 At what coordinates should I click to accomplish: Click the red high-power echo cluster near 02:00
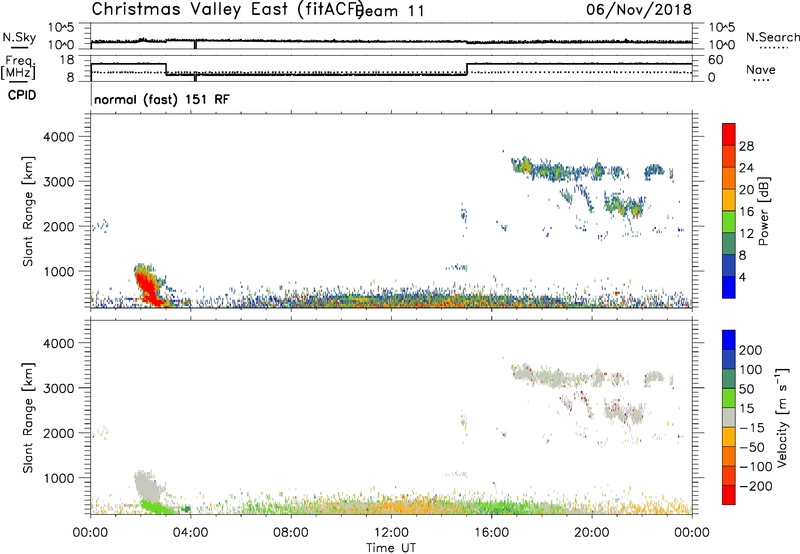pyautogui.click(x=147, y=287)
